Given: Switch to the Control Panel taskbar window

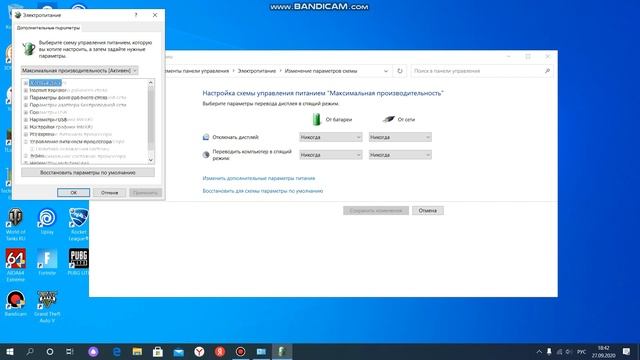Looking at the screenshot, I should (x=261, y=351).
